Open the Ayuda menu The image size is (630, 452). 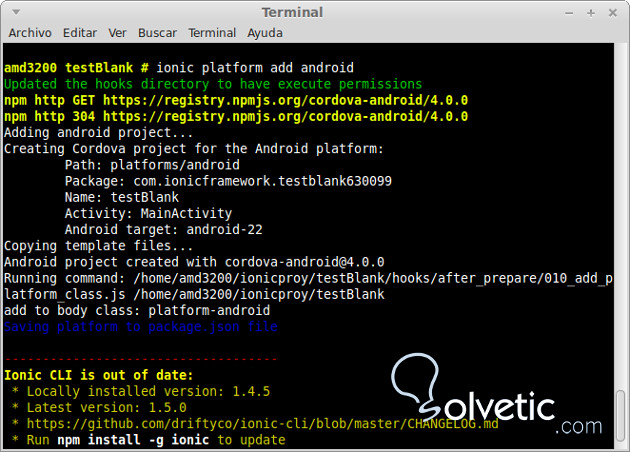click(x=265, y=33)
